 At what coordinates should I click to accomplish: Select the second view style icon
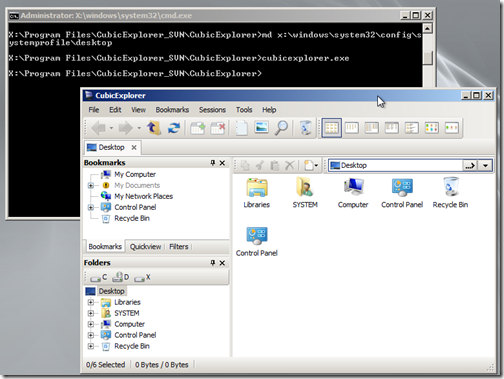pyautogui.click(x=352, y=128)
